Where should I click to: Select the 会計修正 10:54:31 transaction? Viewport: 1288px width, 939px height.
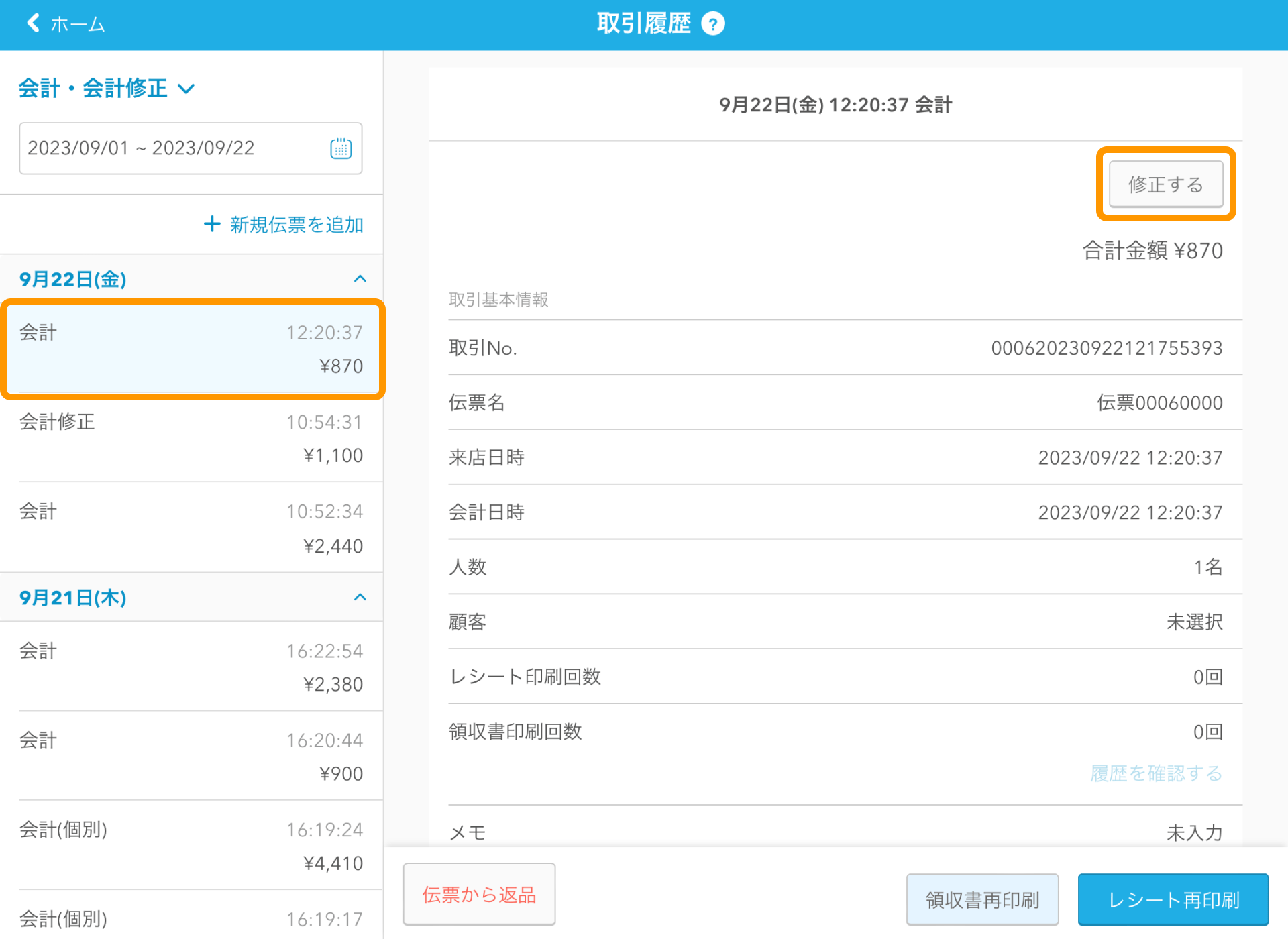pyautogui.click(x=191, y=439)
